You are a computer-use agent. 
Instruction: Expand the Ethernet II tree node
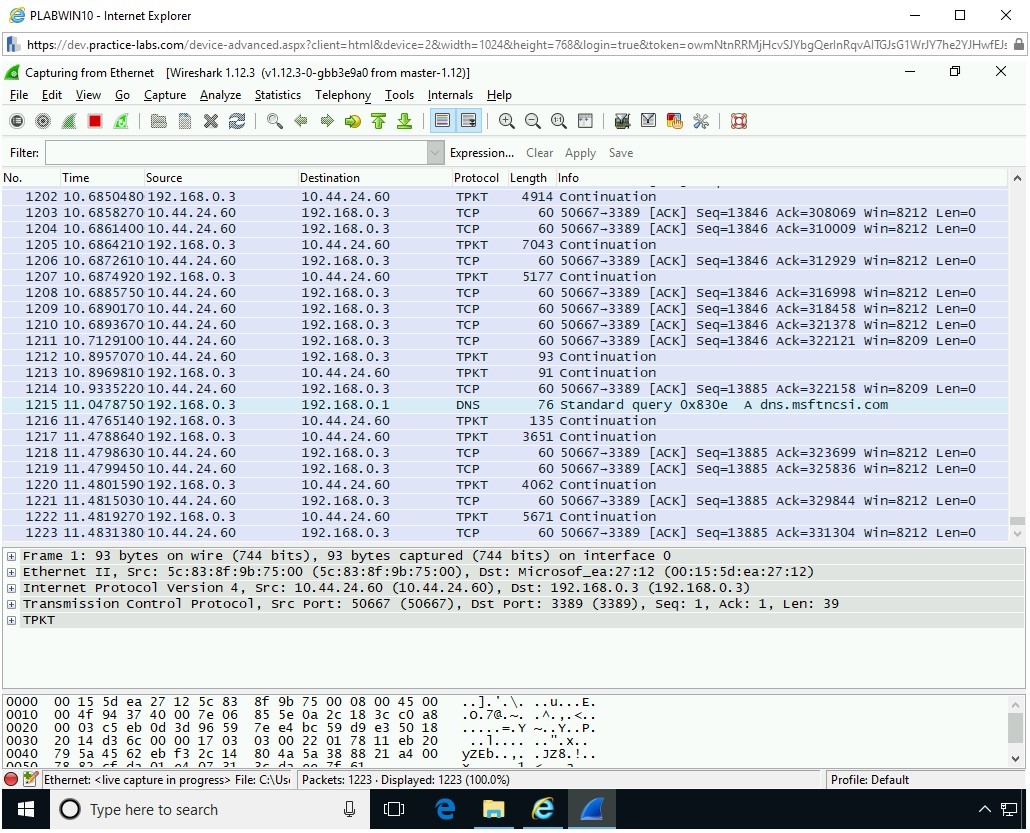point(12,572)
